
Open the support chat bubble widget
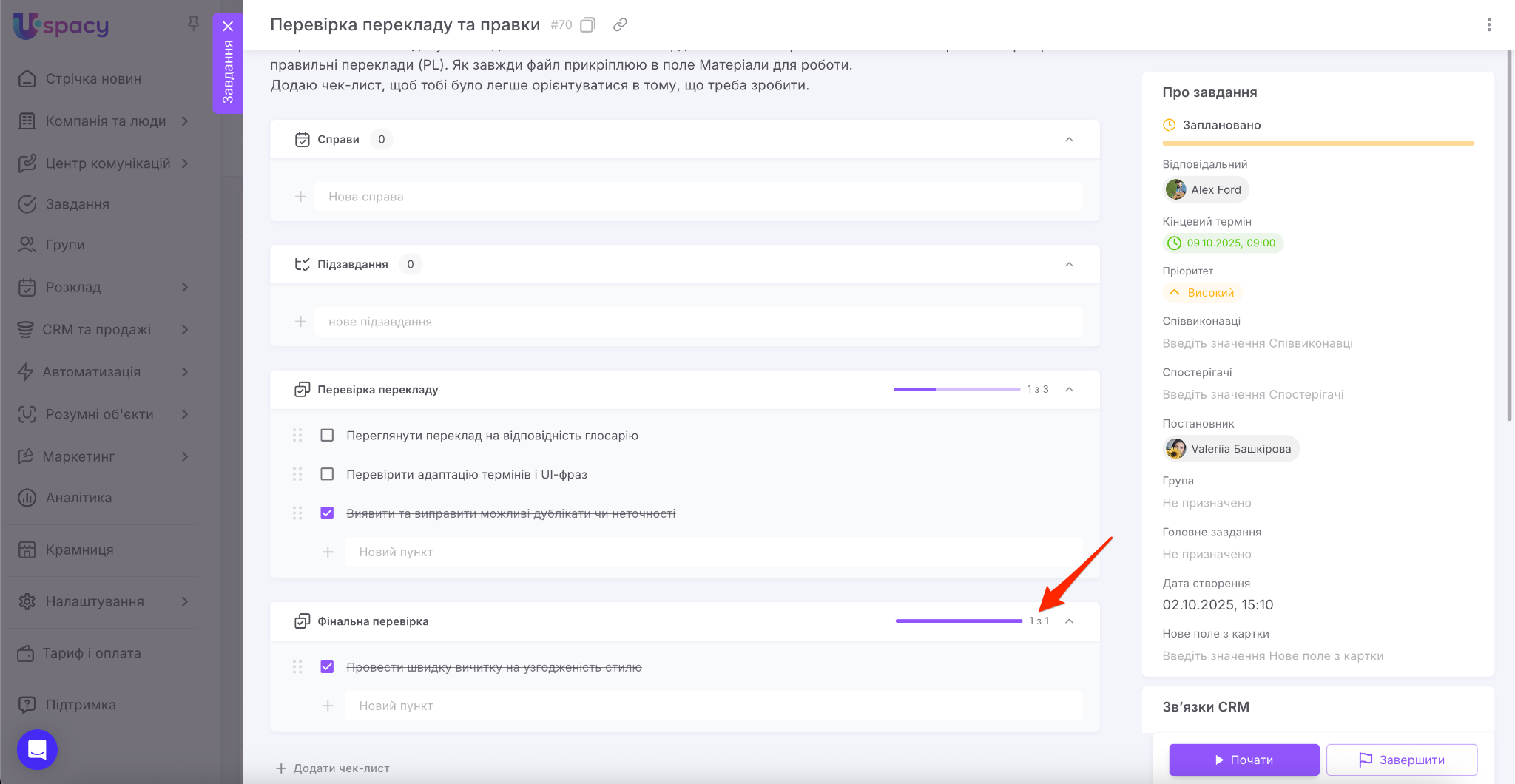coord(37,749)
